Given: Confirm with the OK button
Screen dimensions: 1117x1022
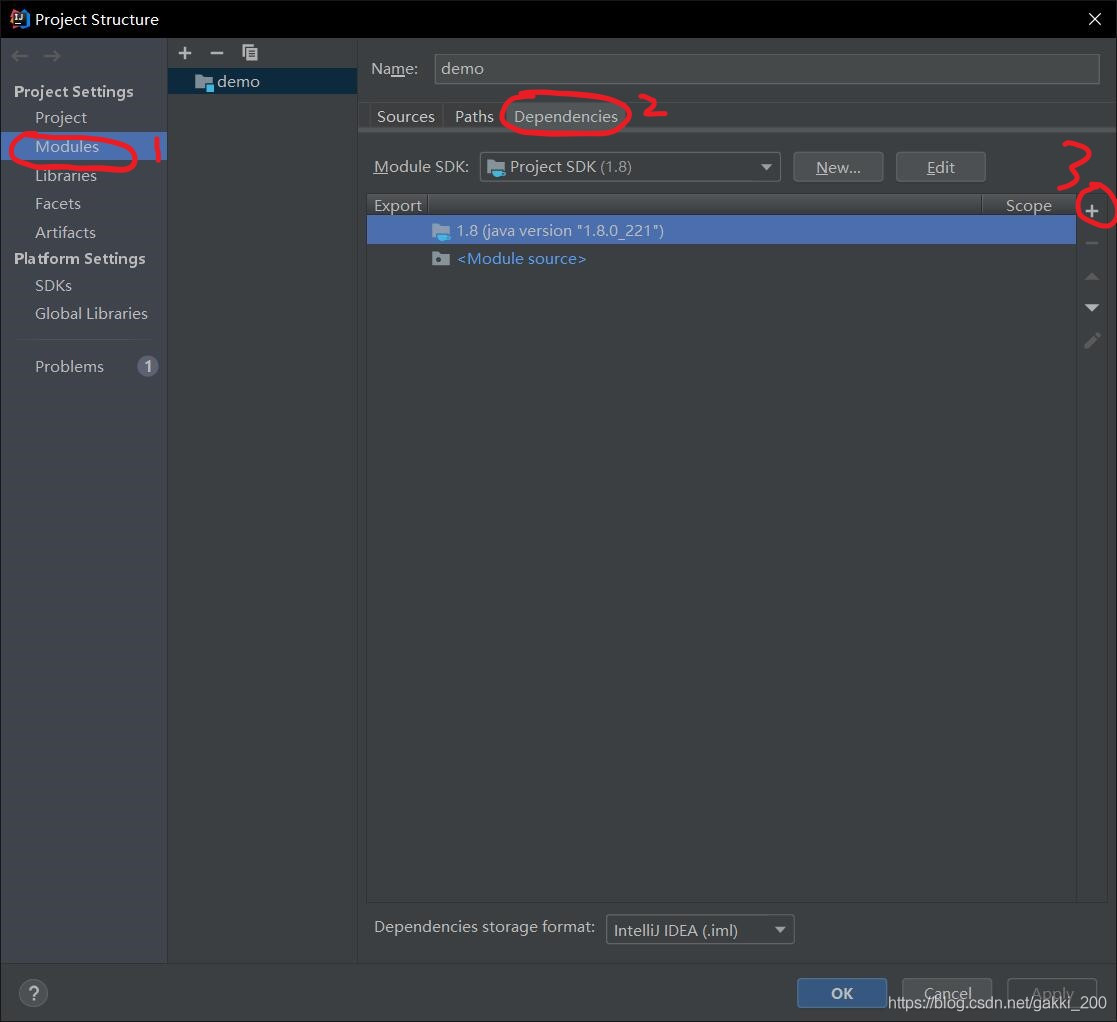Looking at the screenshot, I should (x=841, y=993).
